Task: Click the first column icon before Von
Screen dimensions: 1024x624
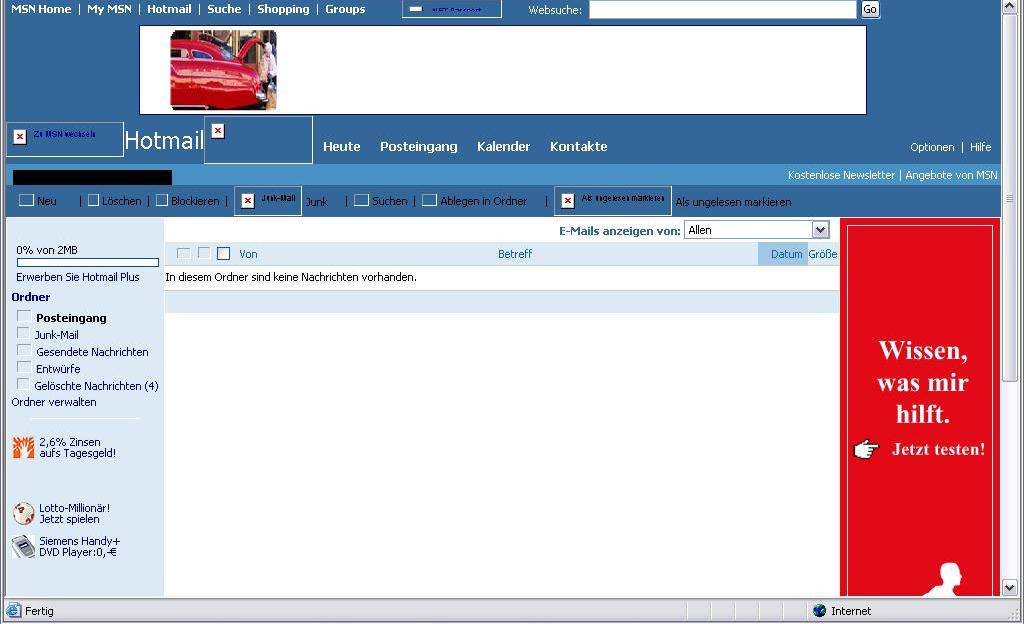Action: [184, 253]
